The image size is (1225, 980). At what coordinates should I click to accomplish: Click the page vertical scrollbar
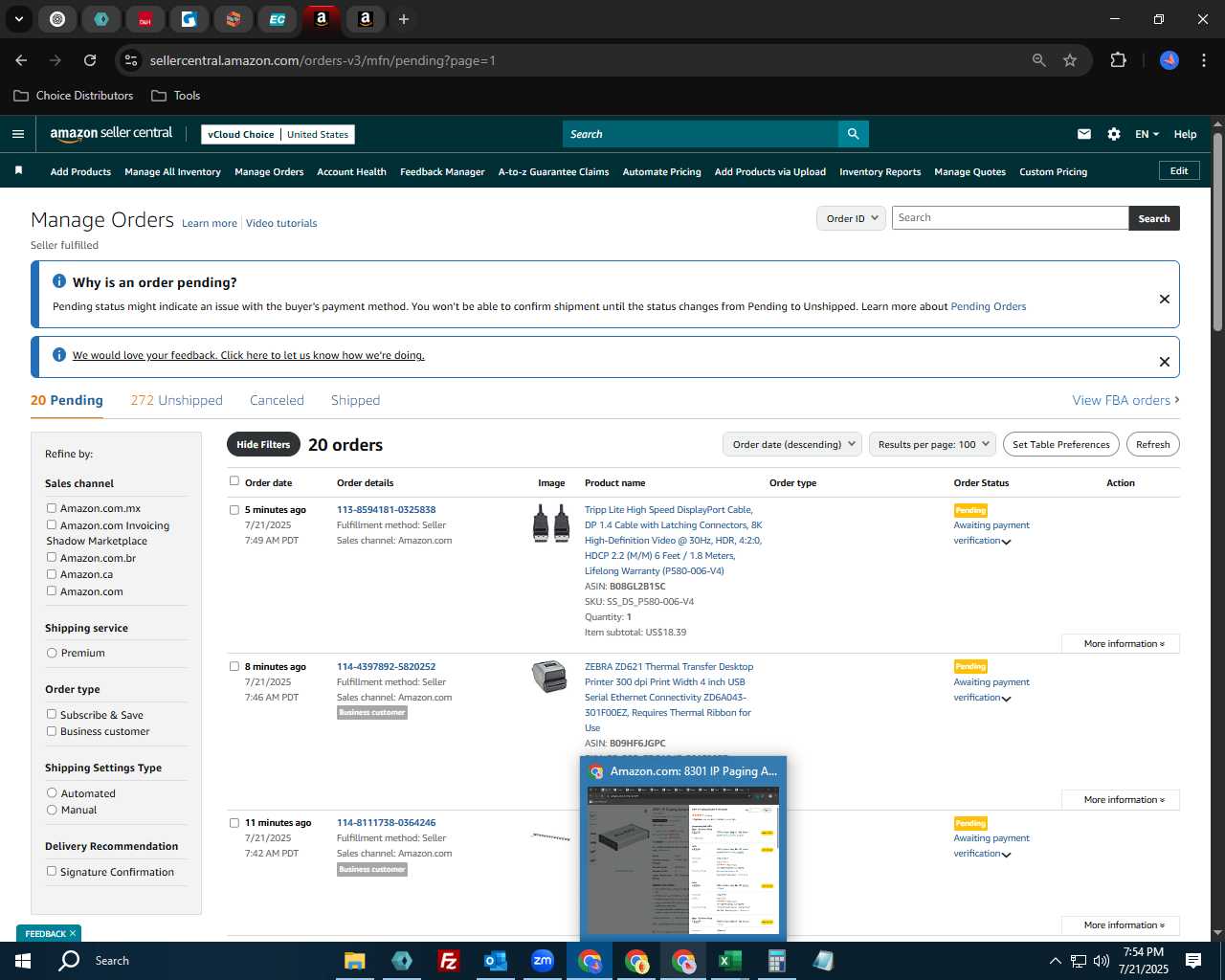[1217, 230]
